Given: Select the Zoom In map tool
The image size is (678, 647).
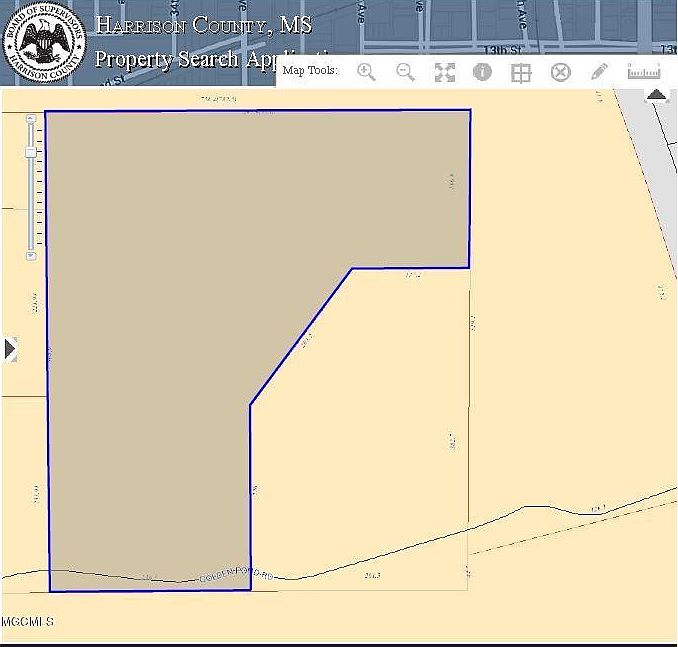Looking at the screenshot, I should (366, 72).
